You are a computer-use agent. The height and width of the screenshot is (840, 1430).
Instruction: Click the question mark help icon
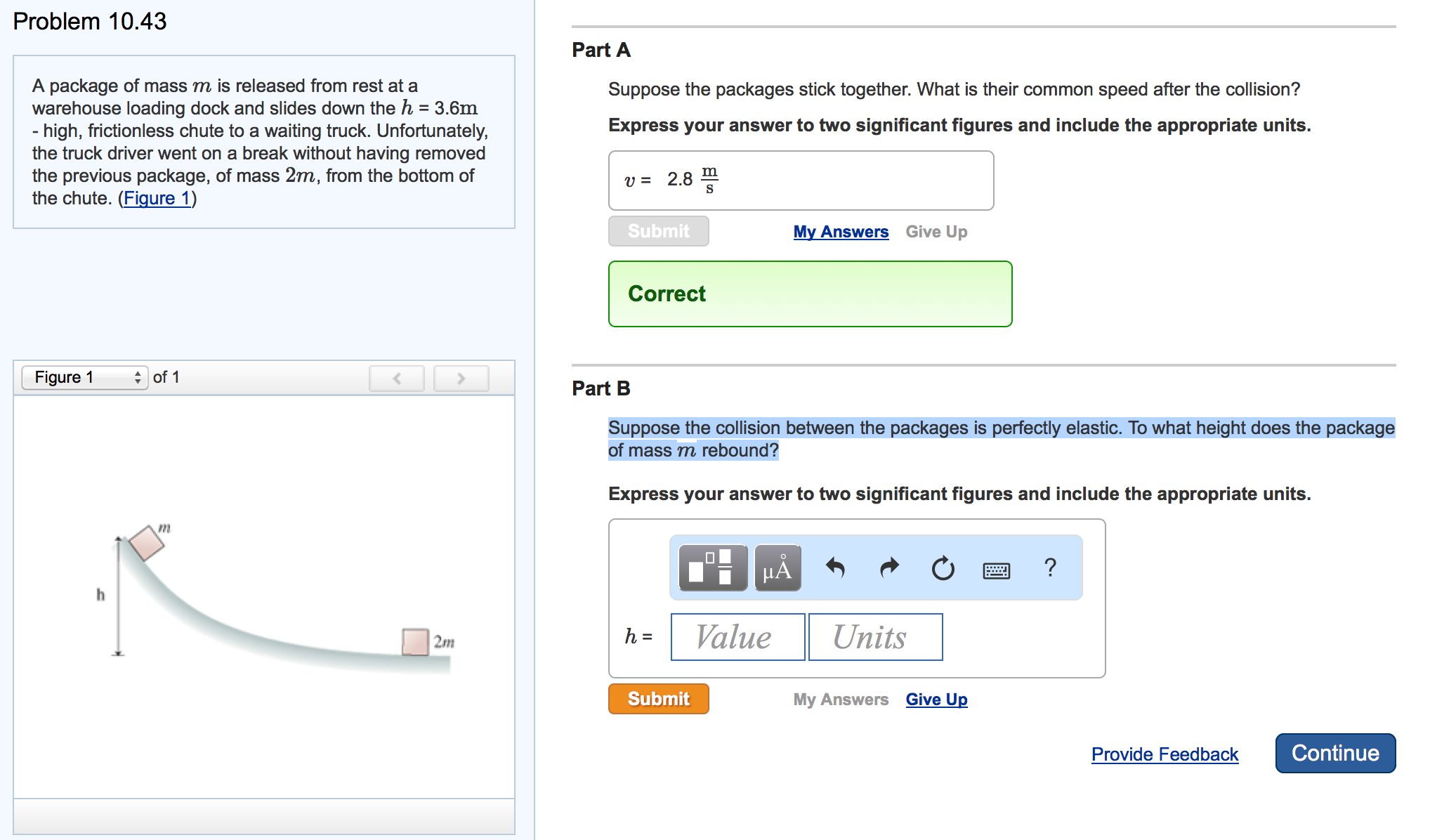pos(1050,567)
